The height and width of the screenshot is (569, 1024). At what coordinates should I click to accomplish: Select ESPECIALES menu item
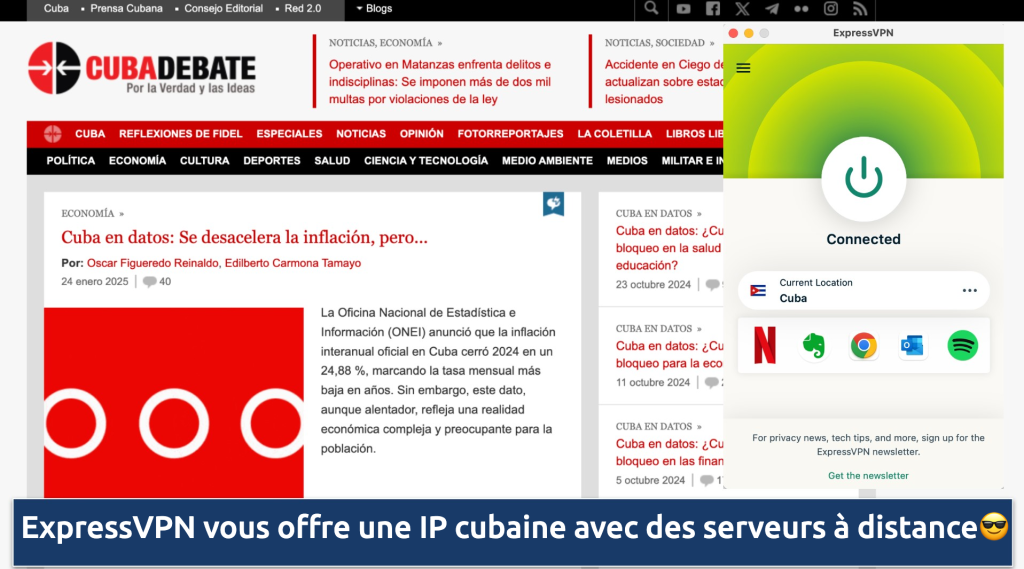click(289, 134)
